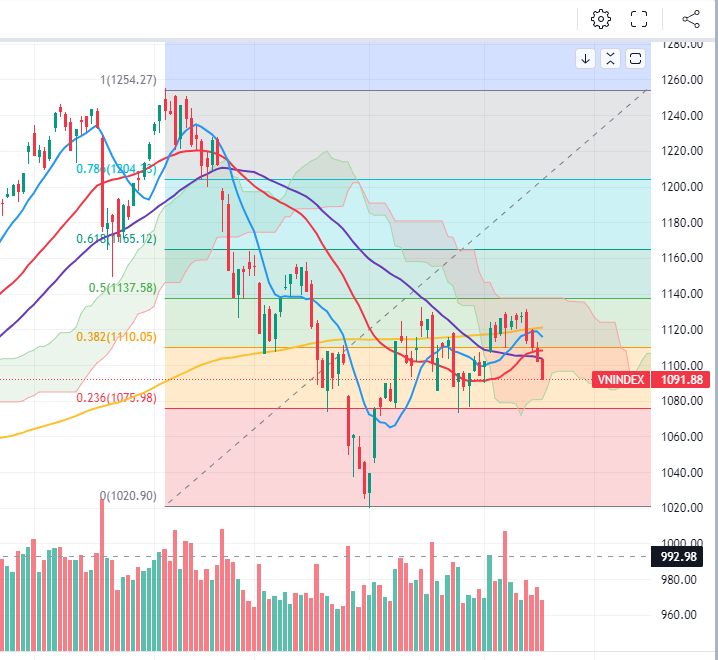
Task: Click the 1200.00 price scale label
Action: (686, 187)
